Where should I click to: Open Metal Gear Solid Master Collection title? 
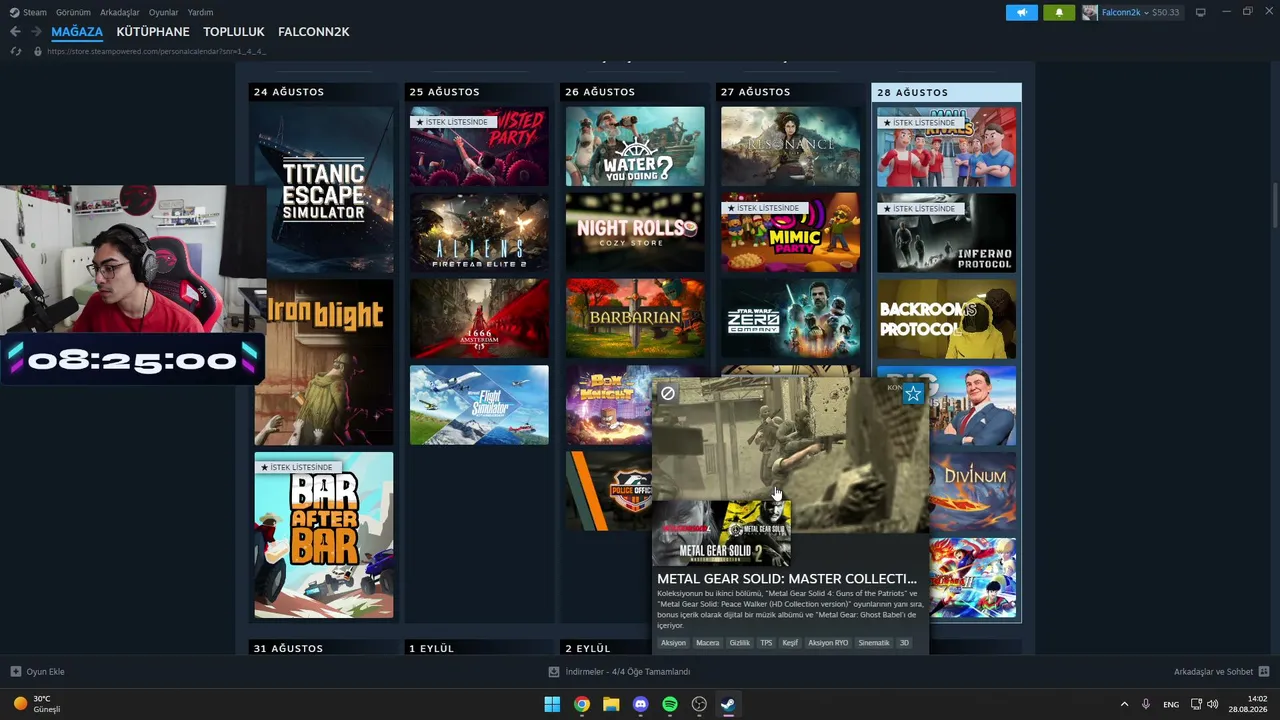(787, 578)
